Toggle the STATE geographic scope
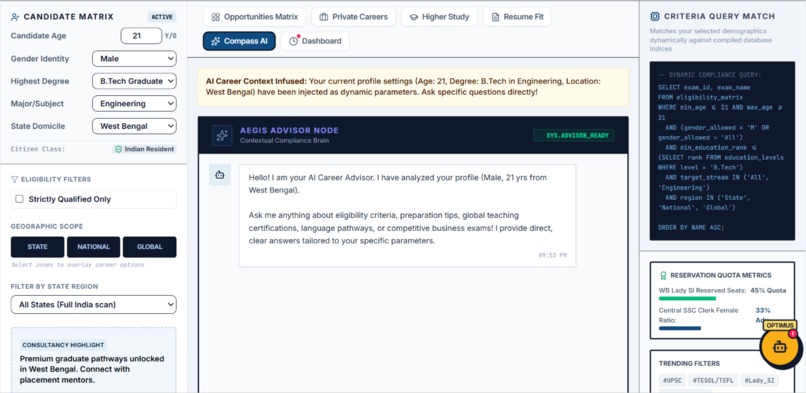 click(38, 247)
